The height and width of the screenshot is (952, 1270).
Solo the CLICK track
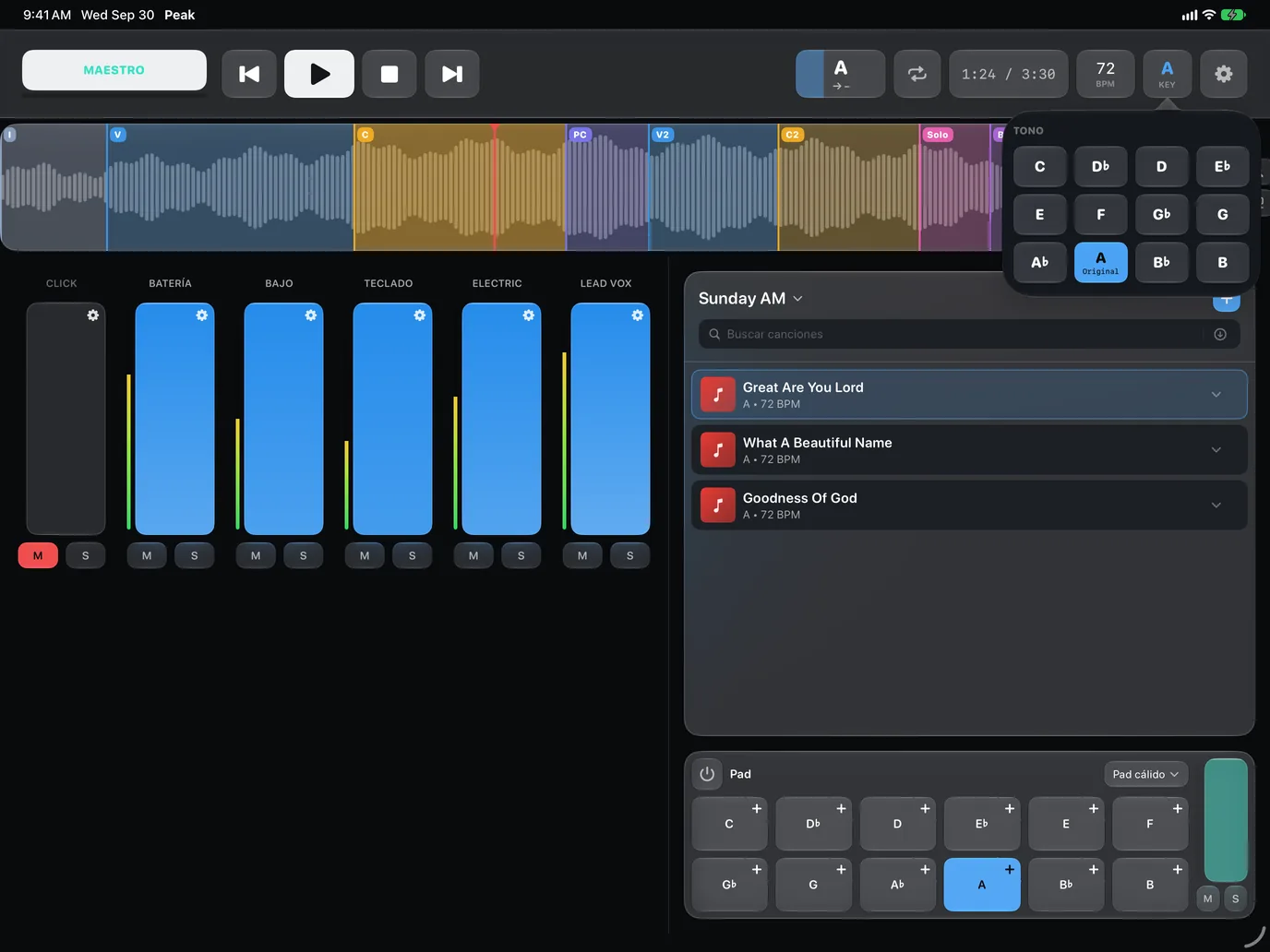pyautogui.click(x=86, y=555)
